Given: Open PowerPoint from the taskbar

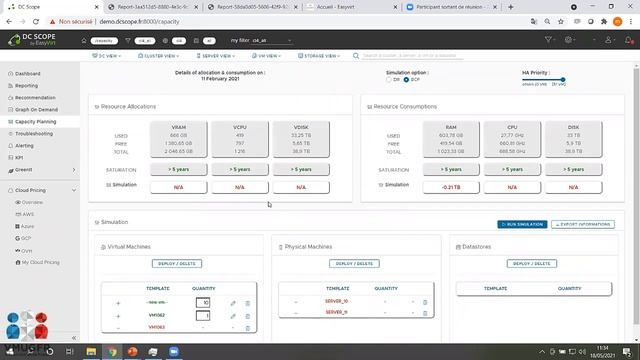Looking at the screenshot, I should [133, 351].
